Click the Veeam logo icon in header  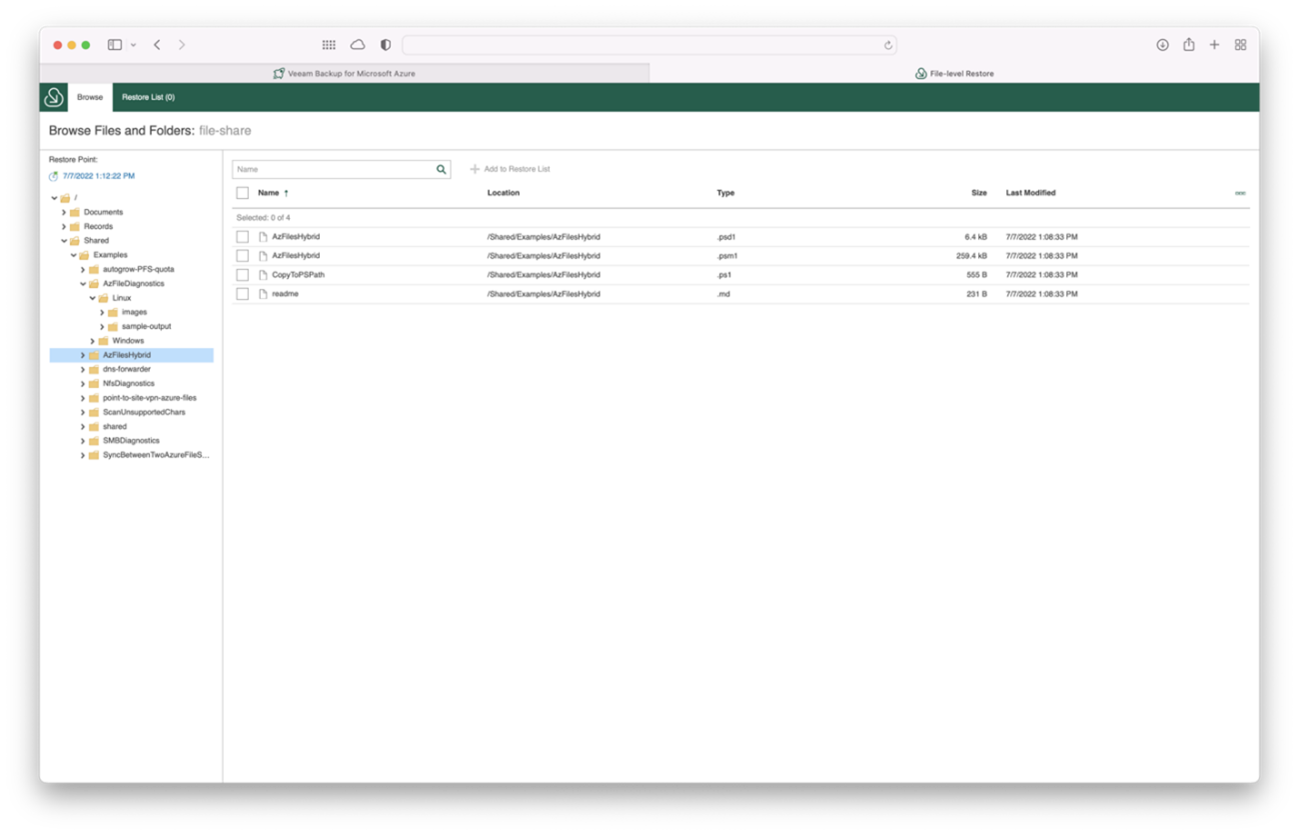(54, 97)
